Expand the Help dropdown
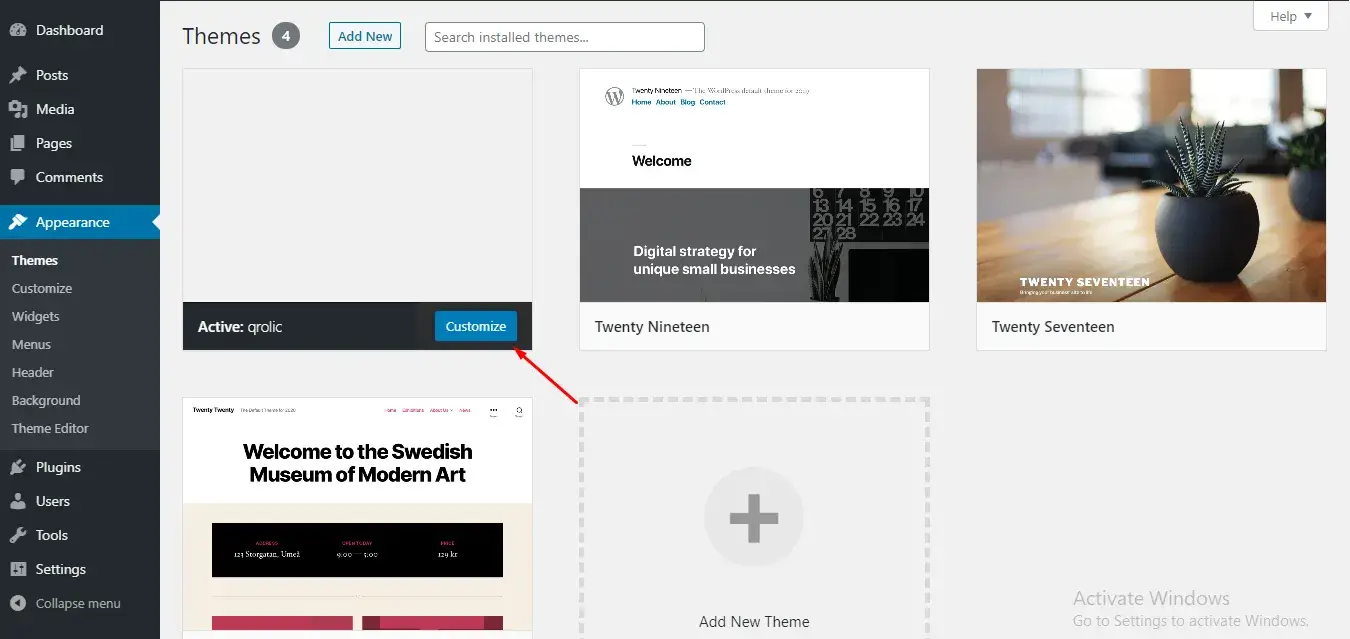Image resolution: width=1350 pixels, height=639 pixels. (1290, 16)
